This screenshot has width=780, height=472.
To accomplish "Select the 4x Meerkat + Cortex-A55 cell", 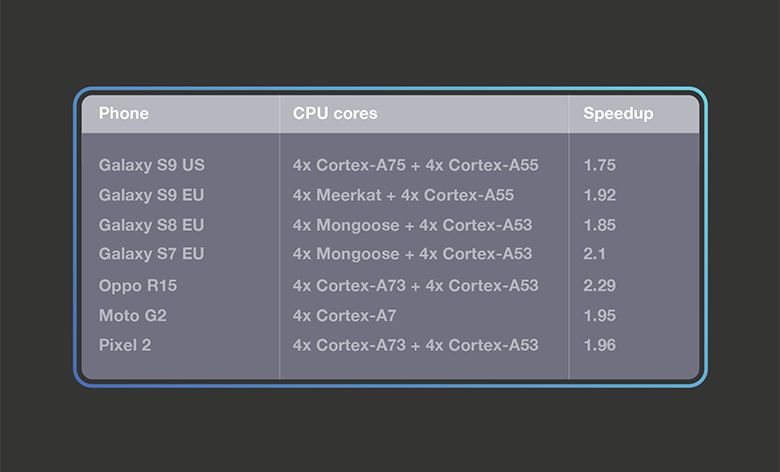I will click(x=403, y=195).
